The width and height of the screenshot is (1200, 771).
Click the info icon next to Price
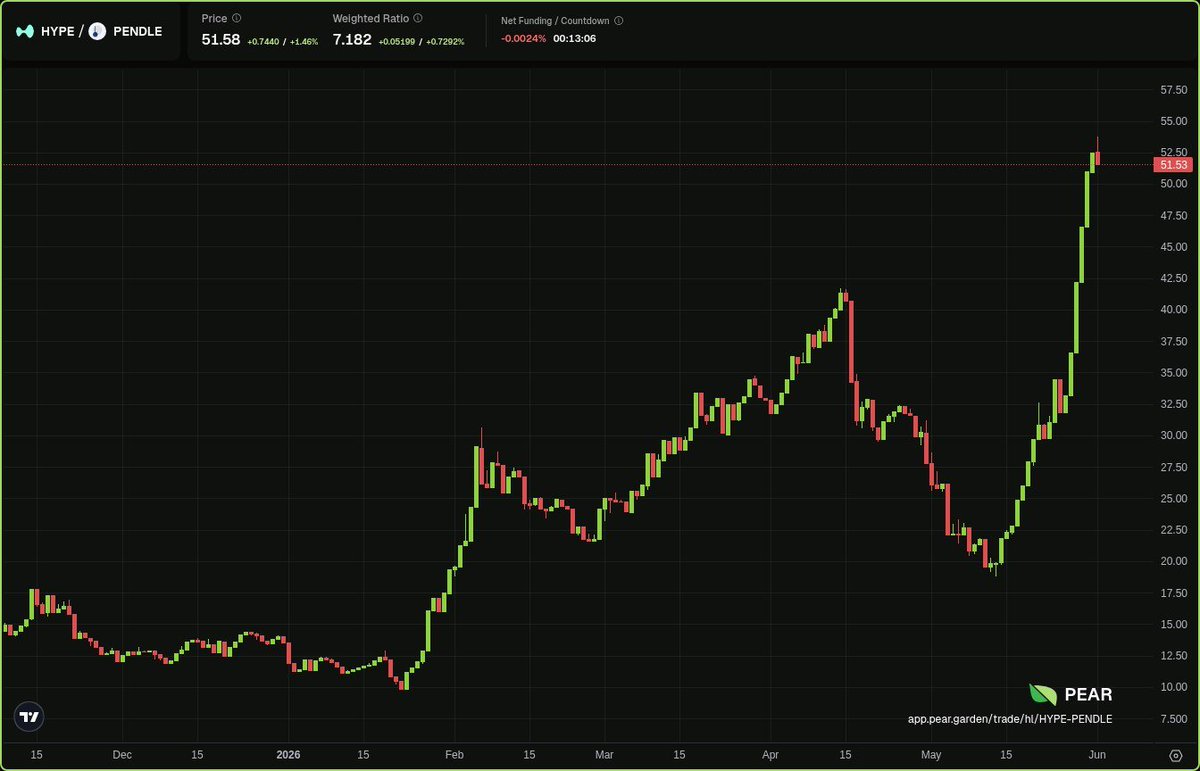click(x=236, y=18)
